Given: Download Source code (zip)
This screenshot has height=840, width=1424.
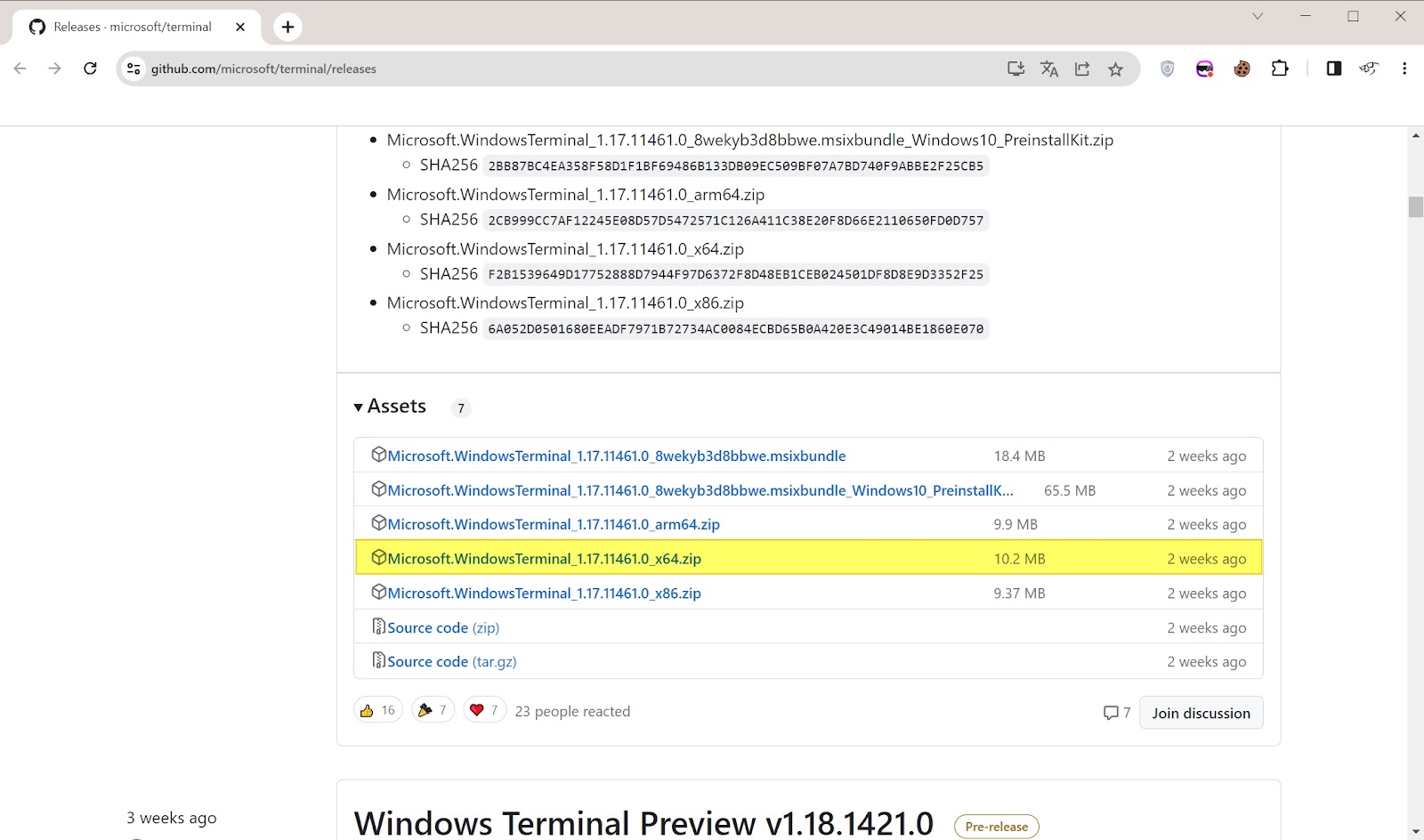Looking at the screenshot, I should pyautogui.click(x=443, y=627).
